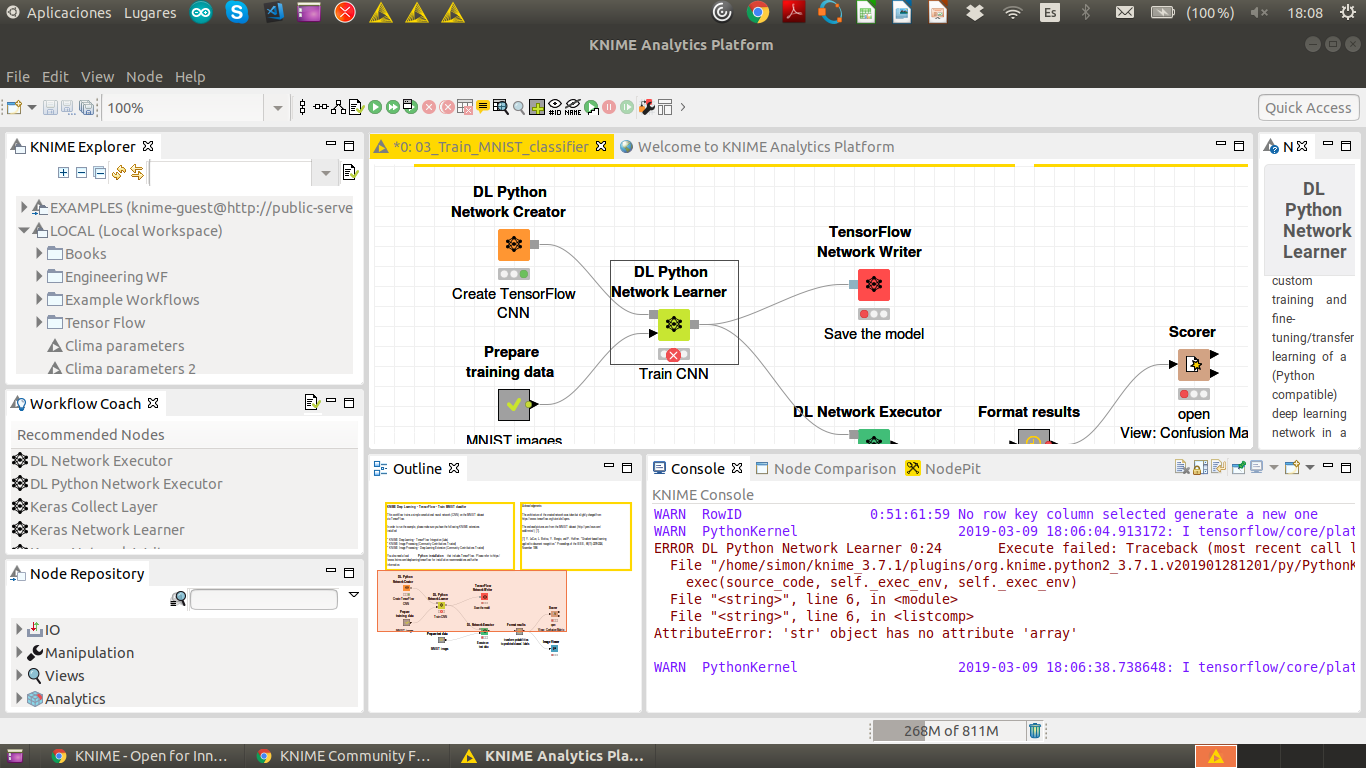The width and height of the screenshot is (1366, 768).
Task: Open the zoom level 100% dropdown
Action: coord(278,108)
